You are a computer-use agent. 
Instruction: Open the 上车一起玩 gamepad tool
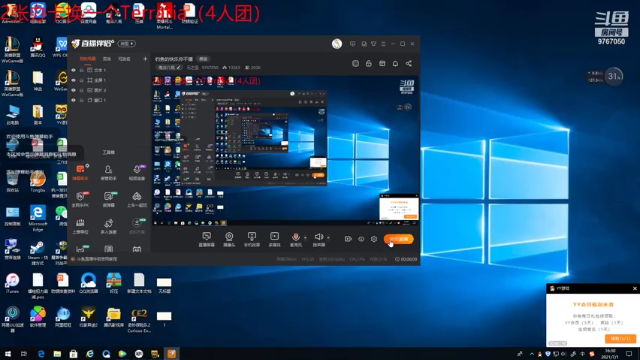click(137, 199)
